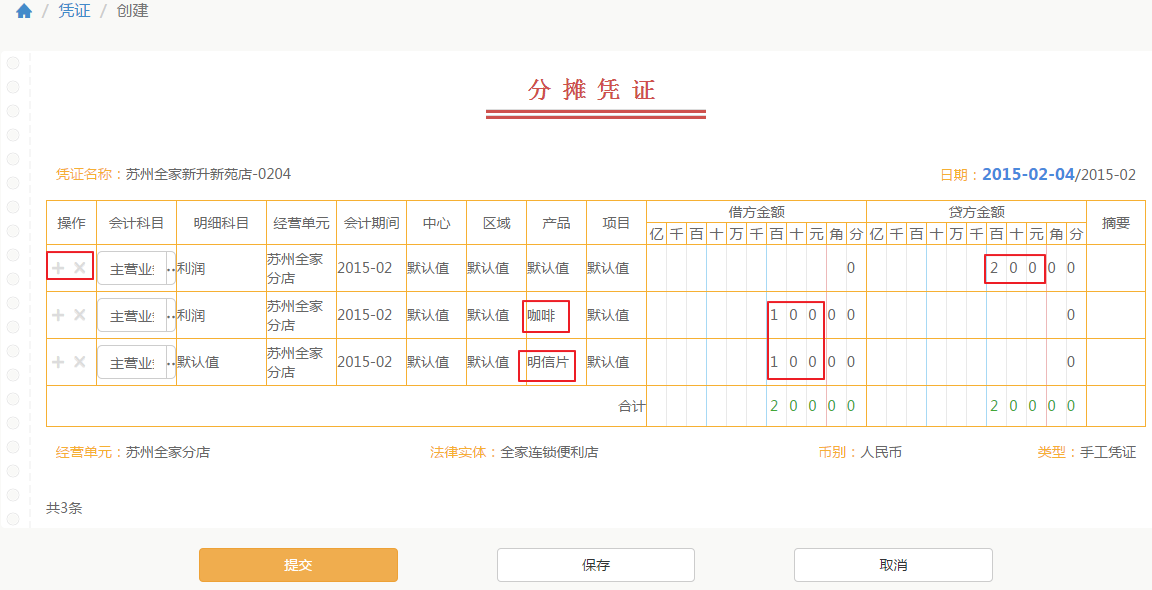Viewport: 1152px width, 590px height.
Task: Click the 会计期间 column header
Action: [372, 223]
